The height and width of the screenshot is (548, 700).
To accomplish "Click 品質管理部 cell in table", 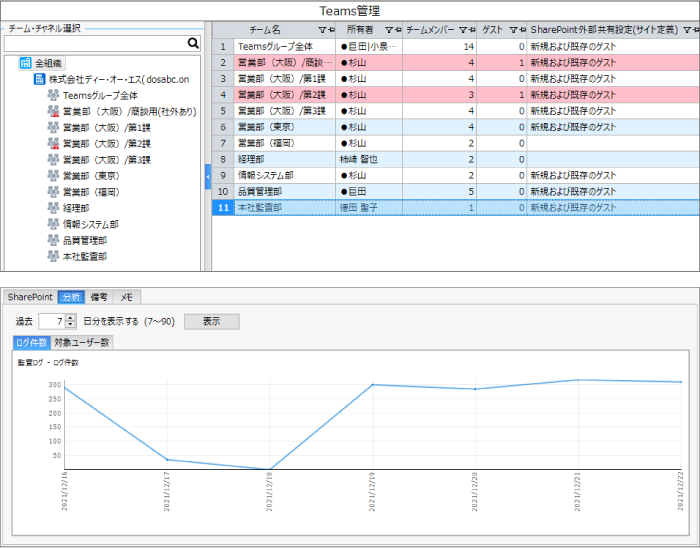I will point(285,191).
